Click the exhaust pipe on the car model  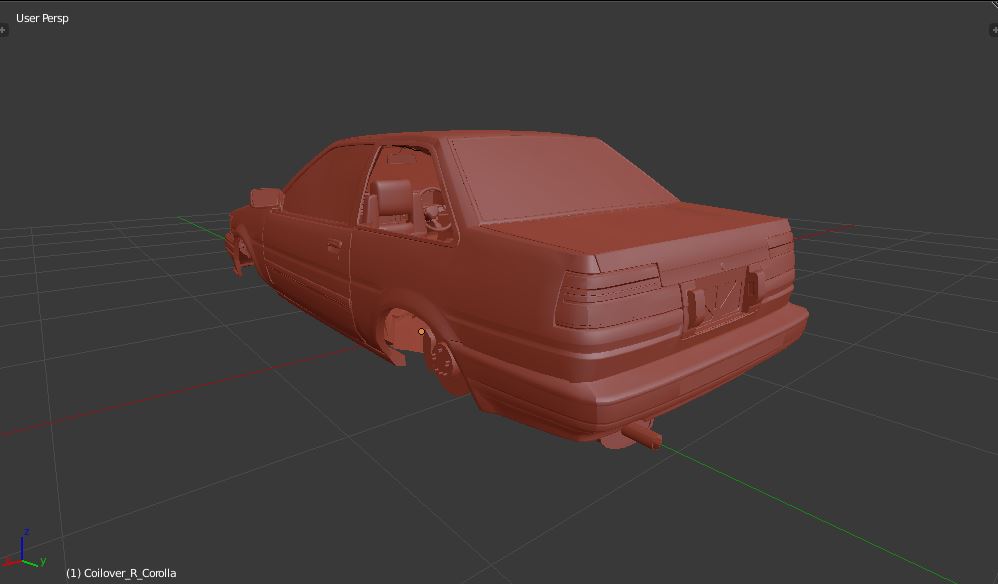[641, 435]
